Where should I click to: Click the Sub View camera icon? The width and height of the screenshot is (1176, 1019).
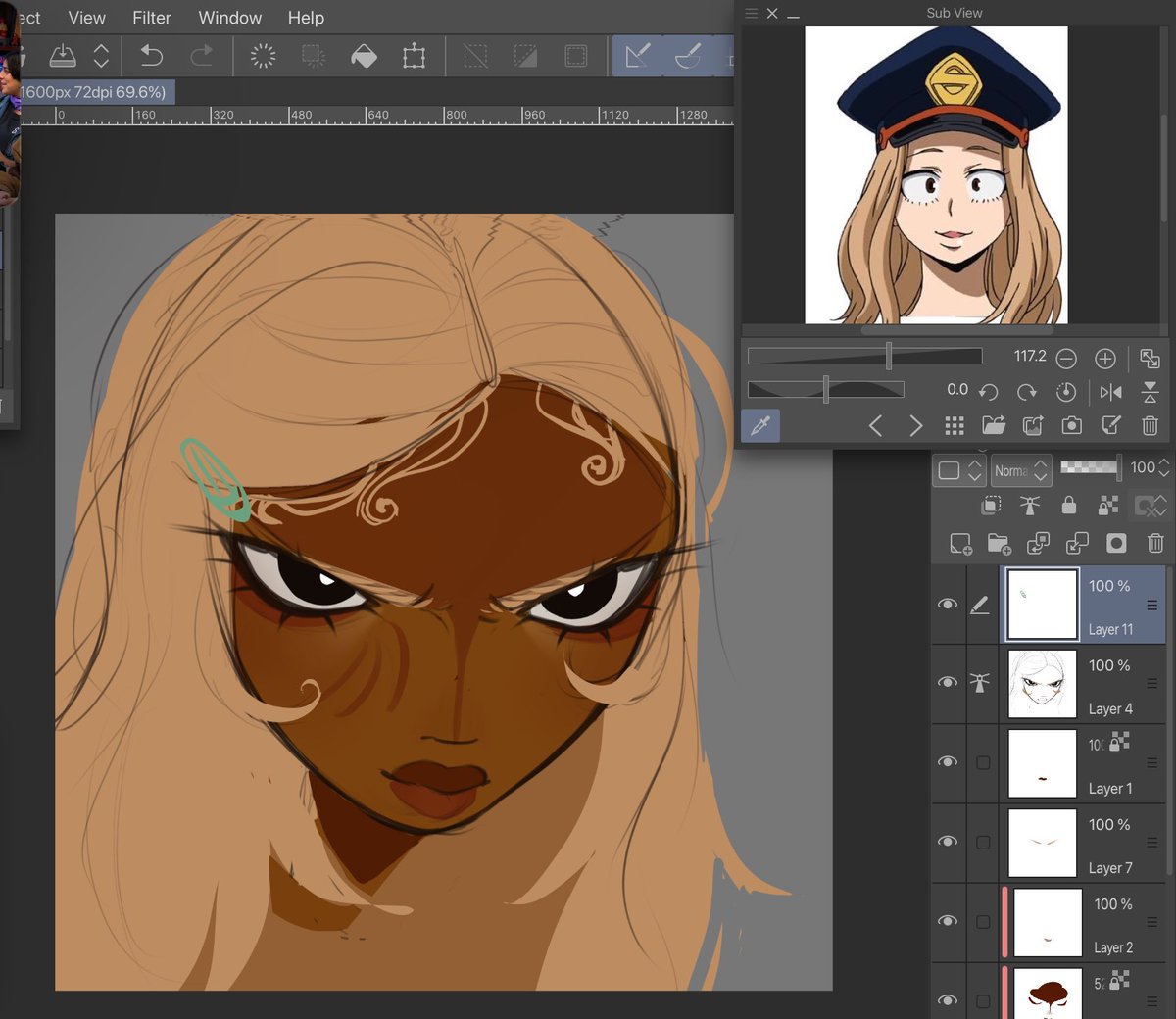click(x=1072, y=425)
